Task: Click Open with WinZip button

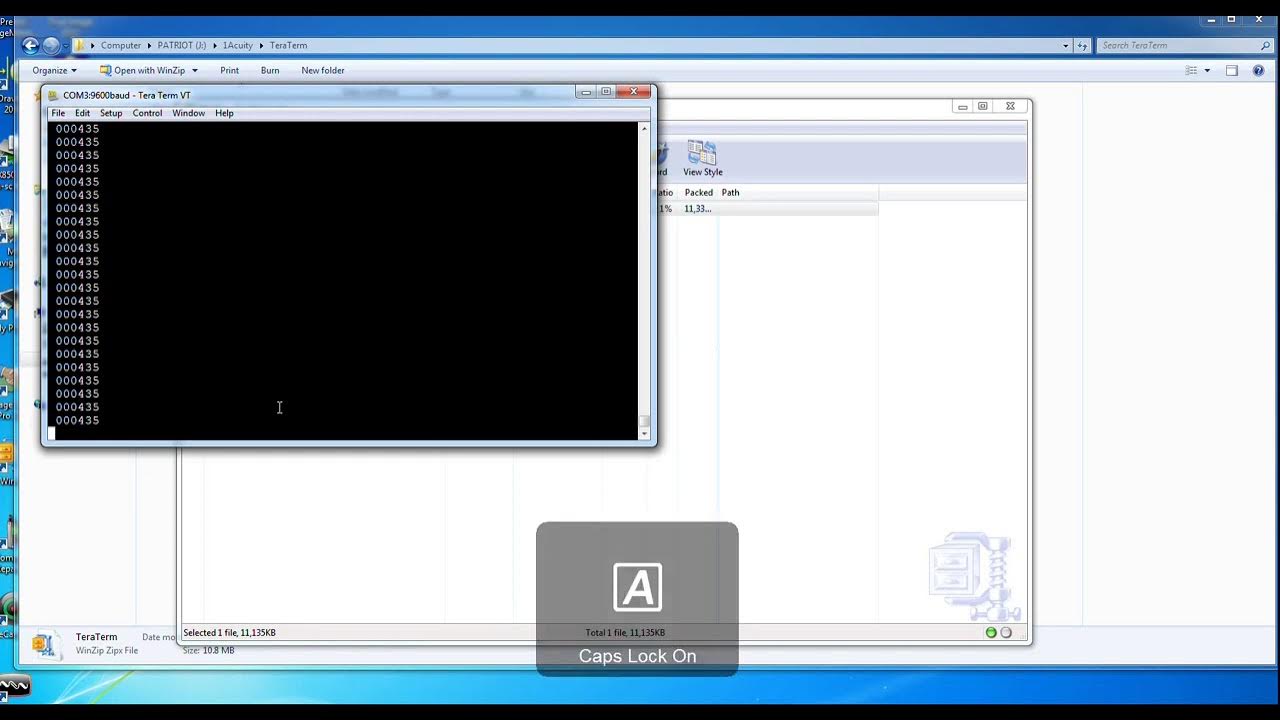Action: click(x=142, y=70)
